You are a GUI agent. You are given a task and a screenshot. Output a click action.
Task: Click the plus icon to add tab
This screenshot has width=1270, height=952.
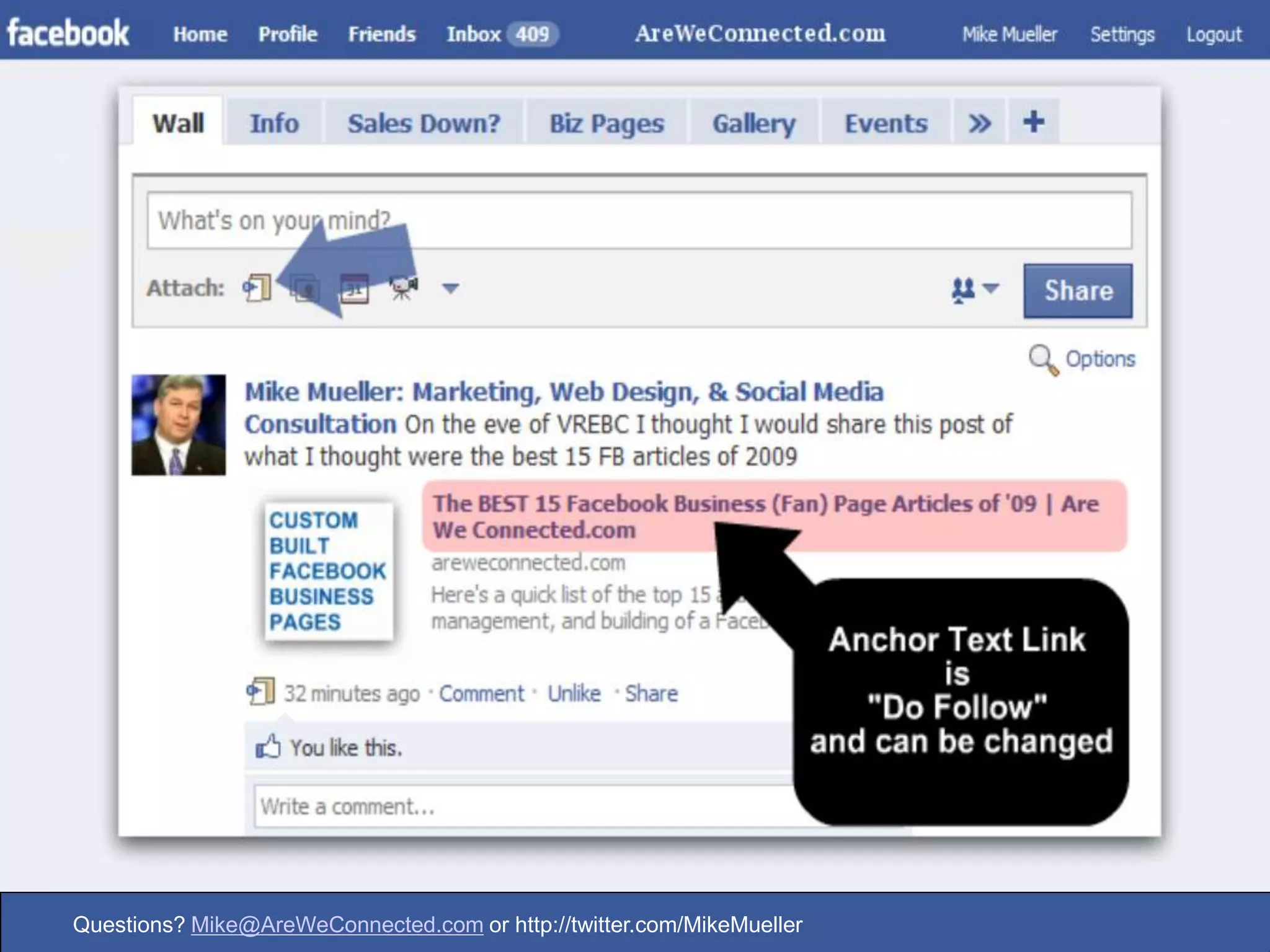click(1033, 122)
